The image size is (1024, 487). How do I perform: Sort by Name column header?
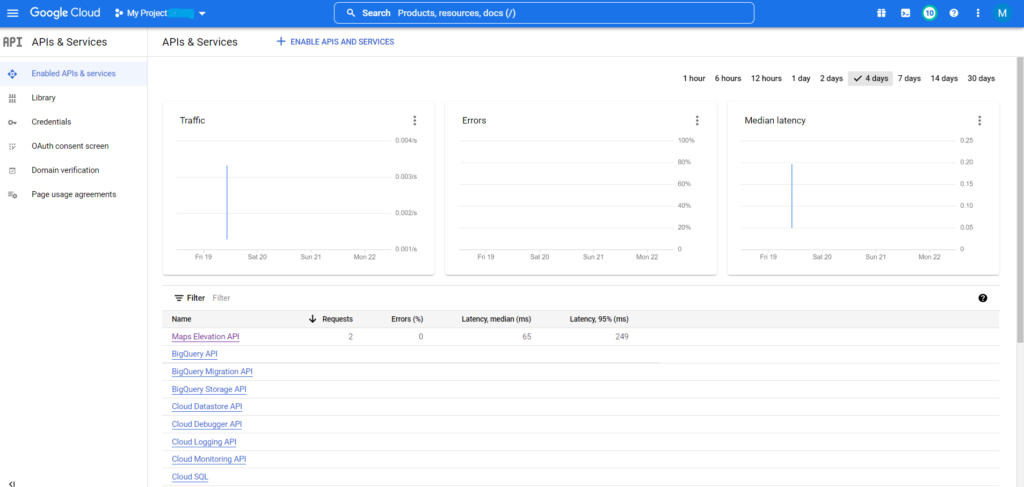click(x=180, y=319)
